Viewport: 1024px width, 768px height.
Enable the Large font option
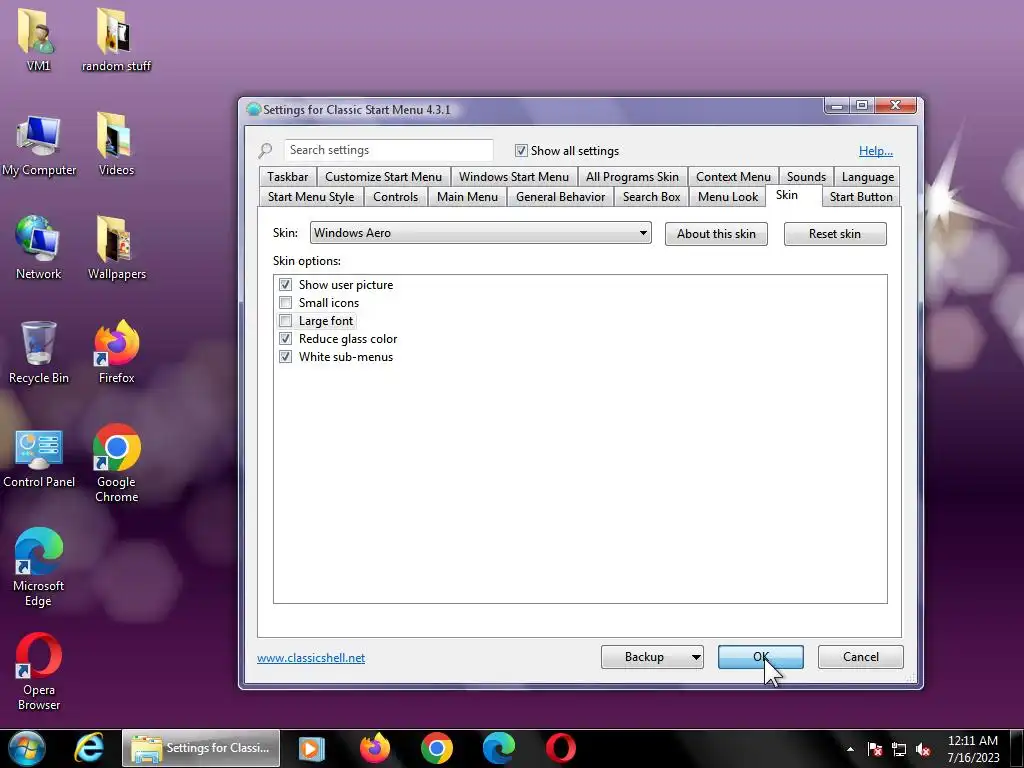[285, 321]
